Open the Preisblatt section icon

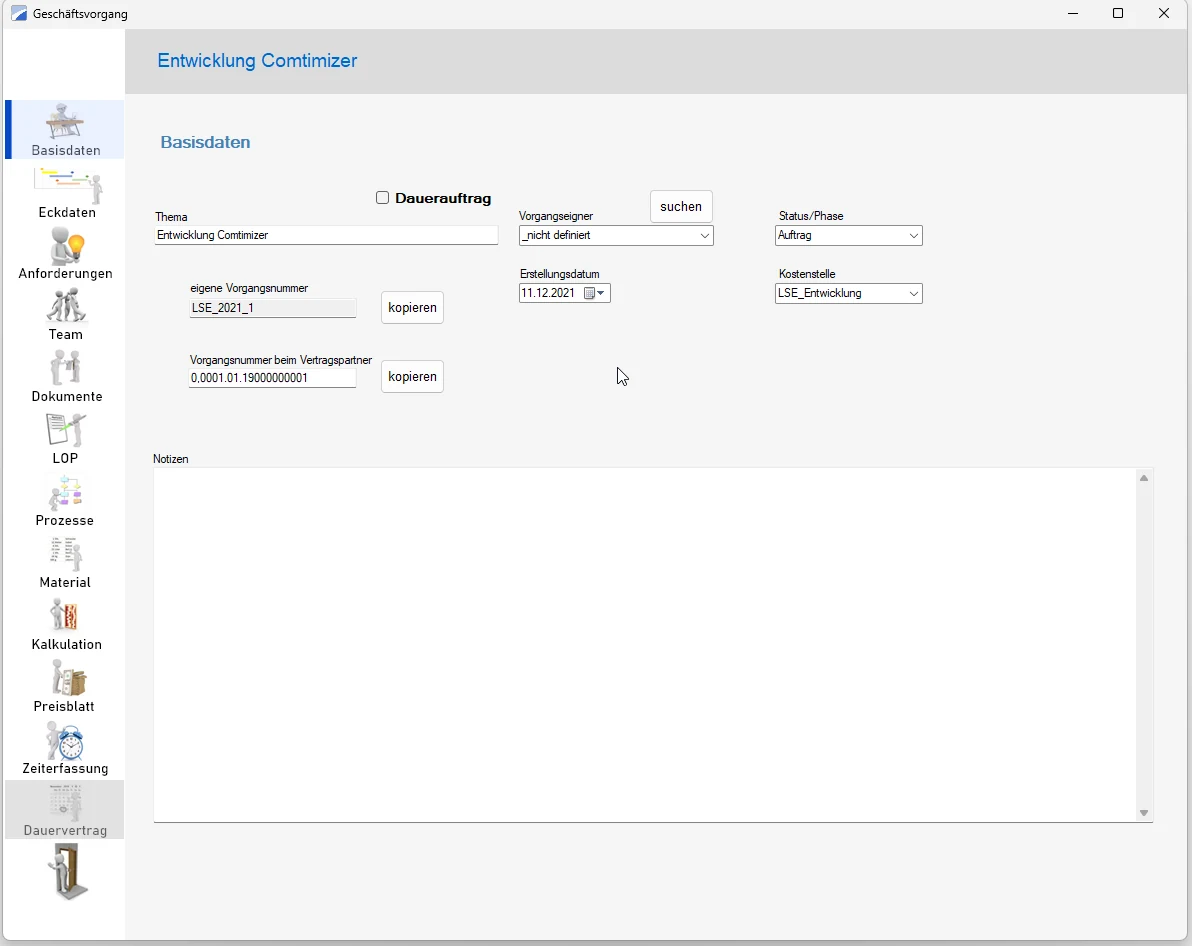tap(67, 678)
